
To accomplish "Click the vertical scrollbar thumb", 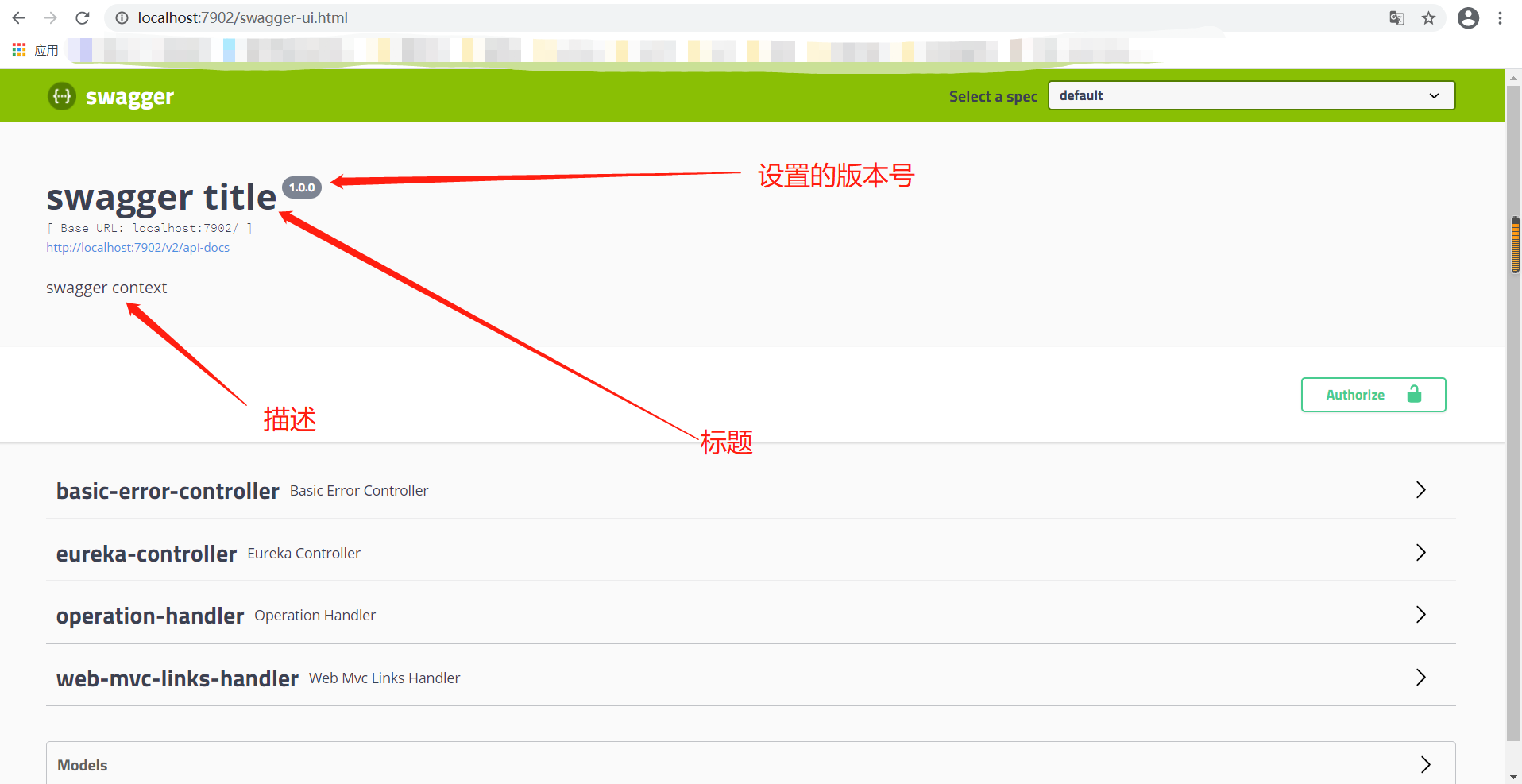I will (x=1515, y=245).
